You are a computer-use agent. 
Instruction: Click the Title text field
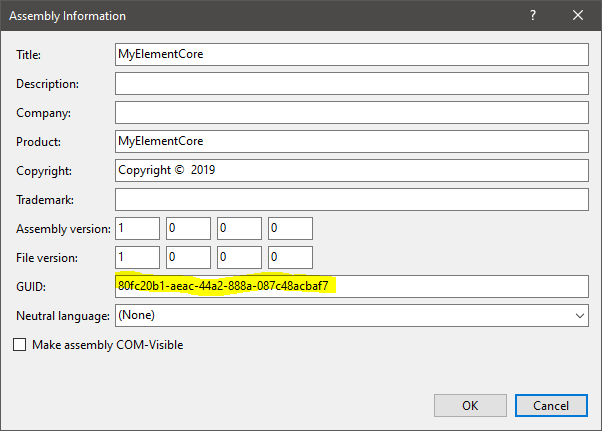(352, 54)
